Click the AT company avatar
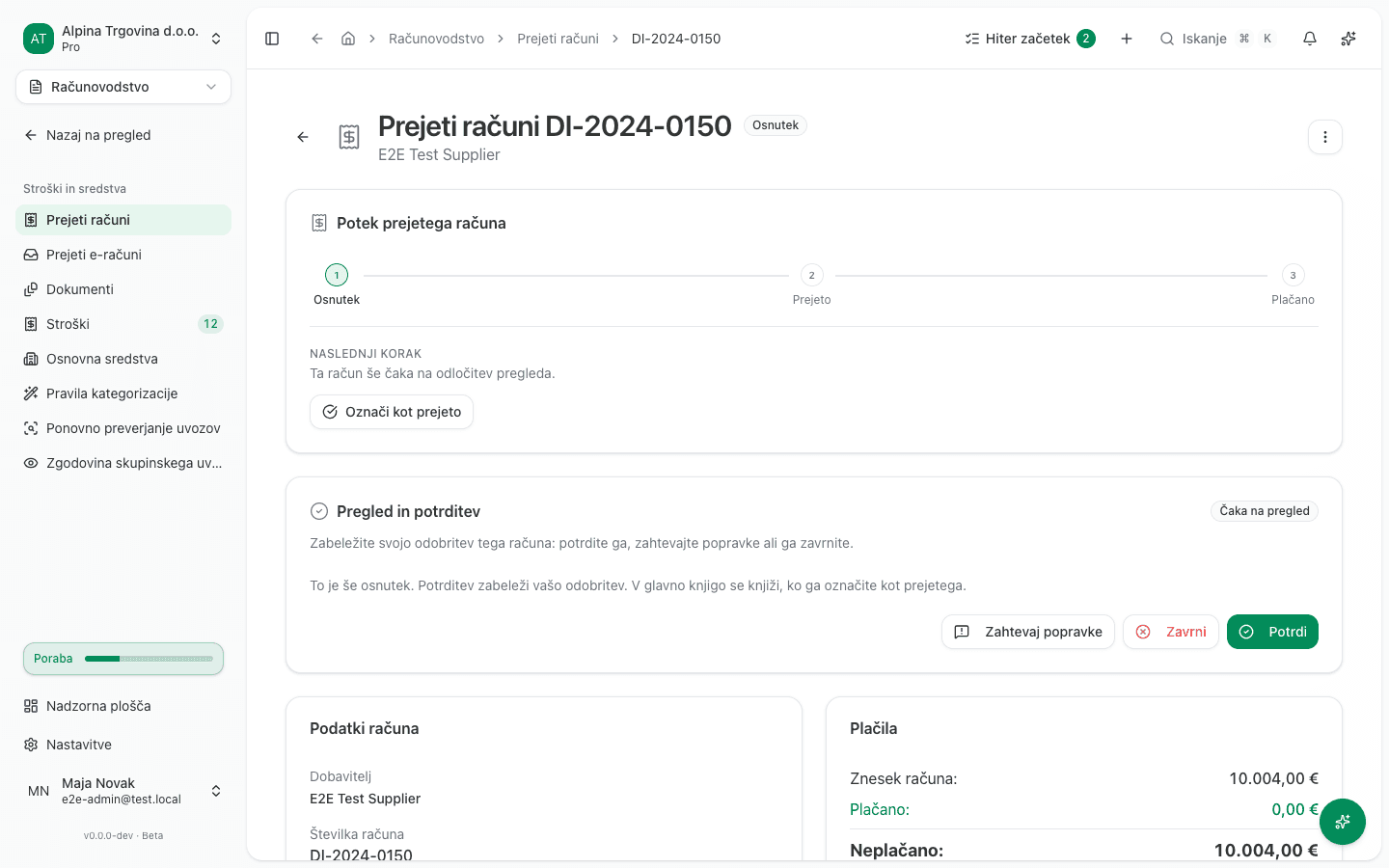 [x=39, y=39]
